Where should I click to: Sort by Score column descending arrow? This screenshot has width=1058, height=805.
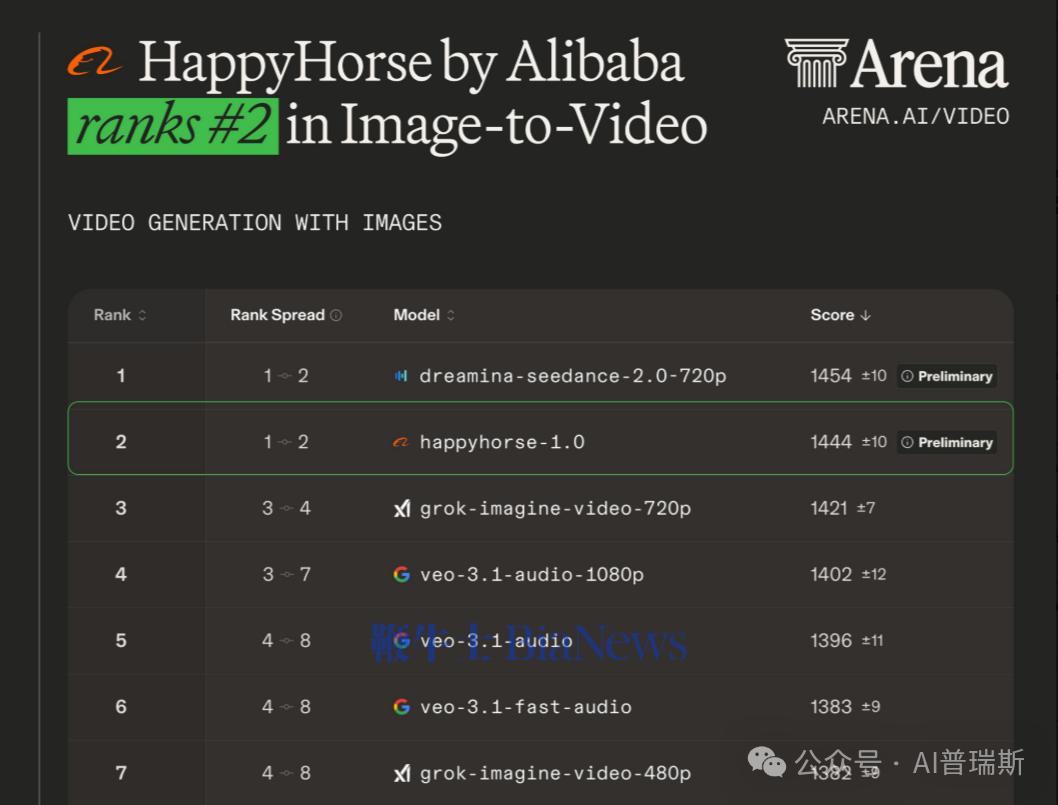tap(865, 315)
